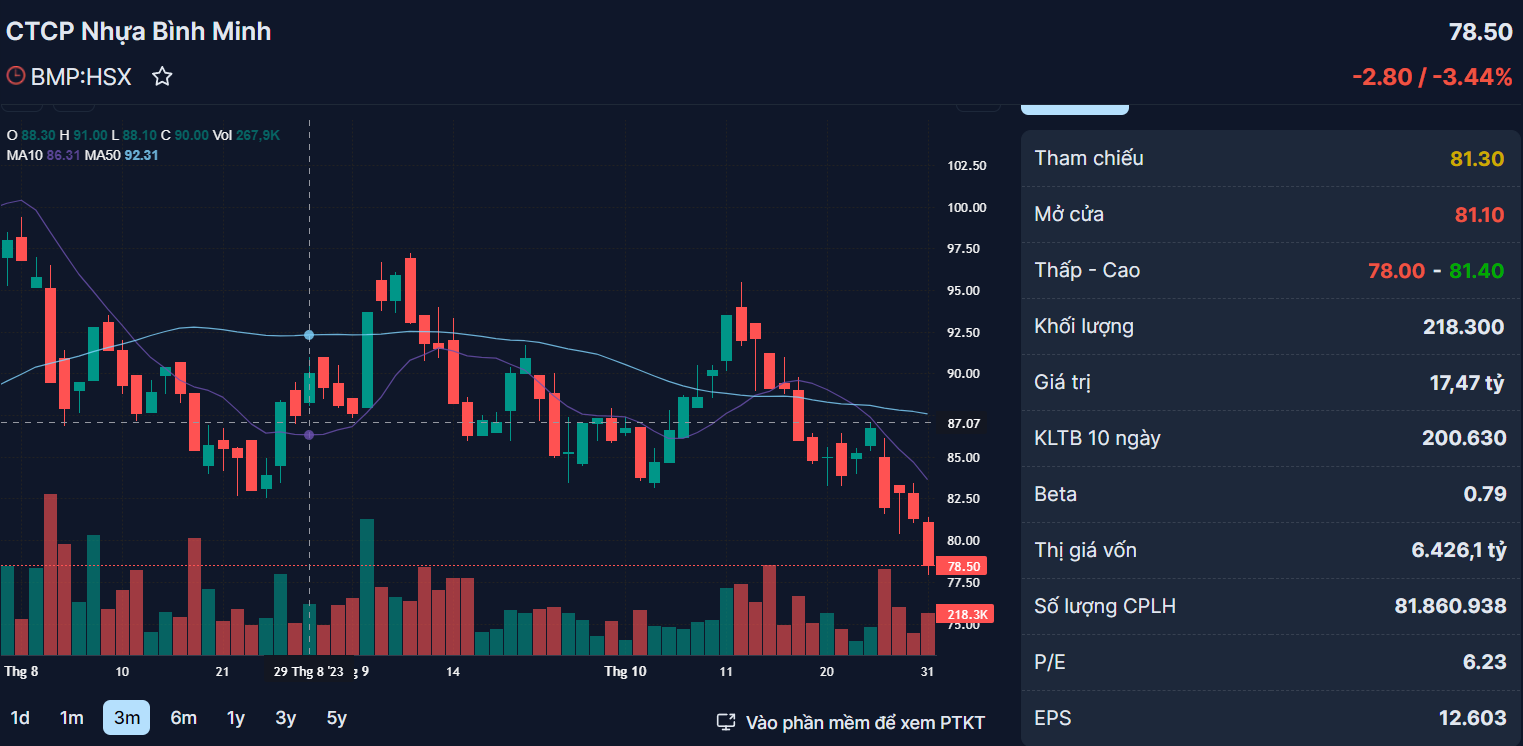The height and width of the screenshot is (746, 1523).
Task: Click the Vol 267,9K reading in legend
Action: [247, 135]
